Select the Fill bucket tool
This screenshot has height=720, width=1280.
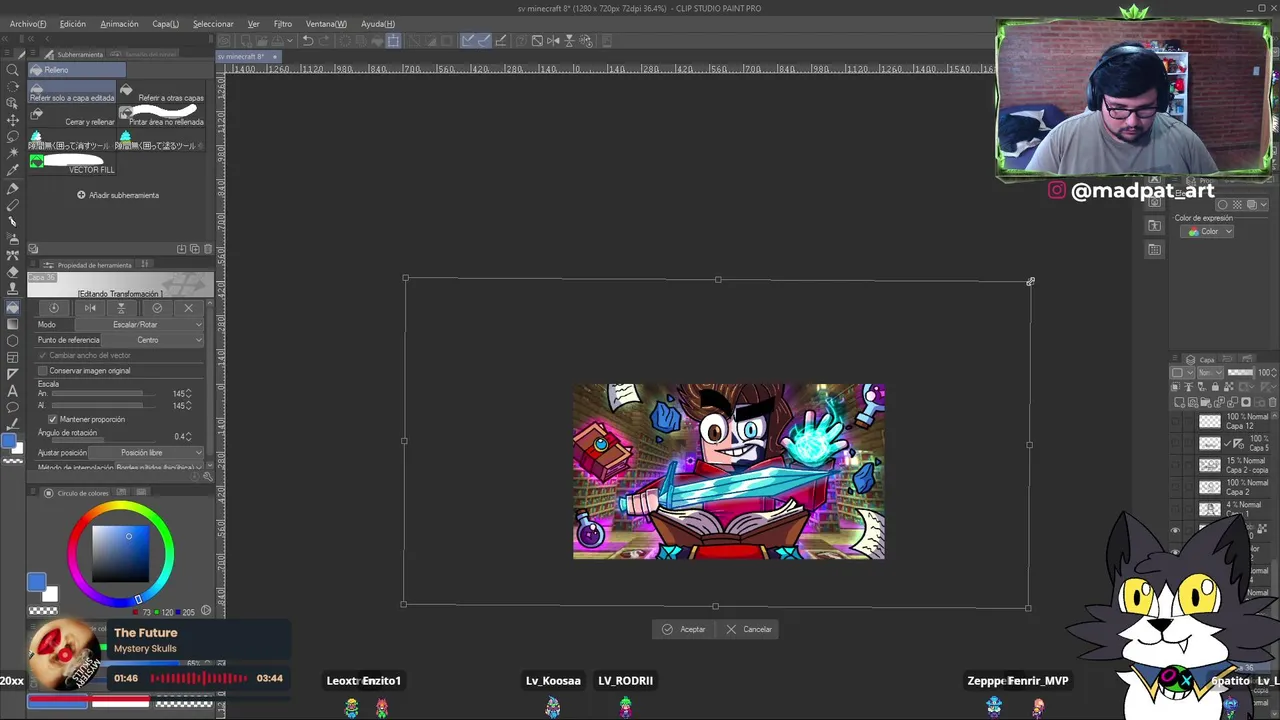[x=13, y=306]
